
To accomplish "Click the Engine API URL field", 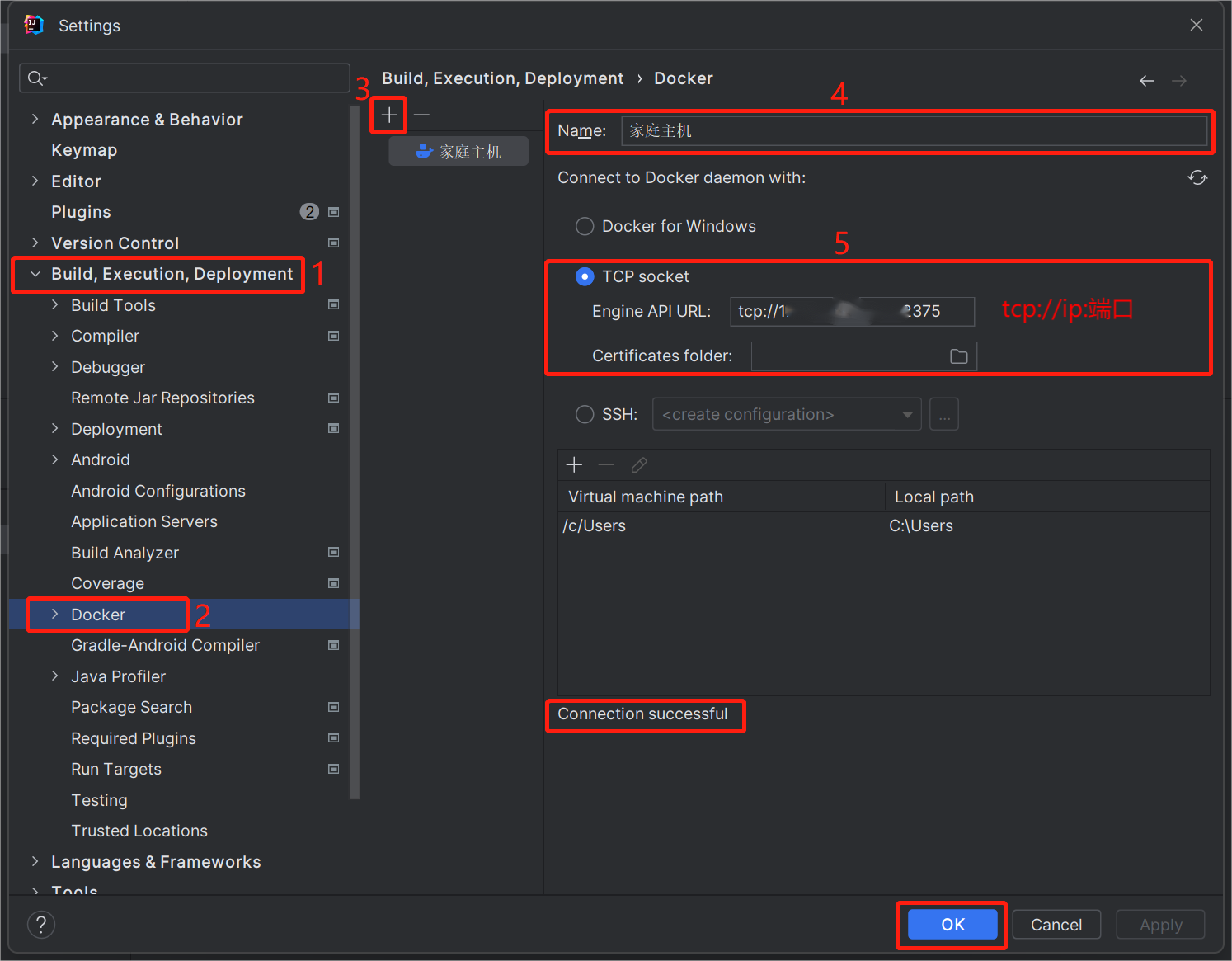I will coord(851,312).
